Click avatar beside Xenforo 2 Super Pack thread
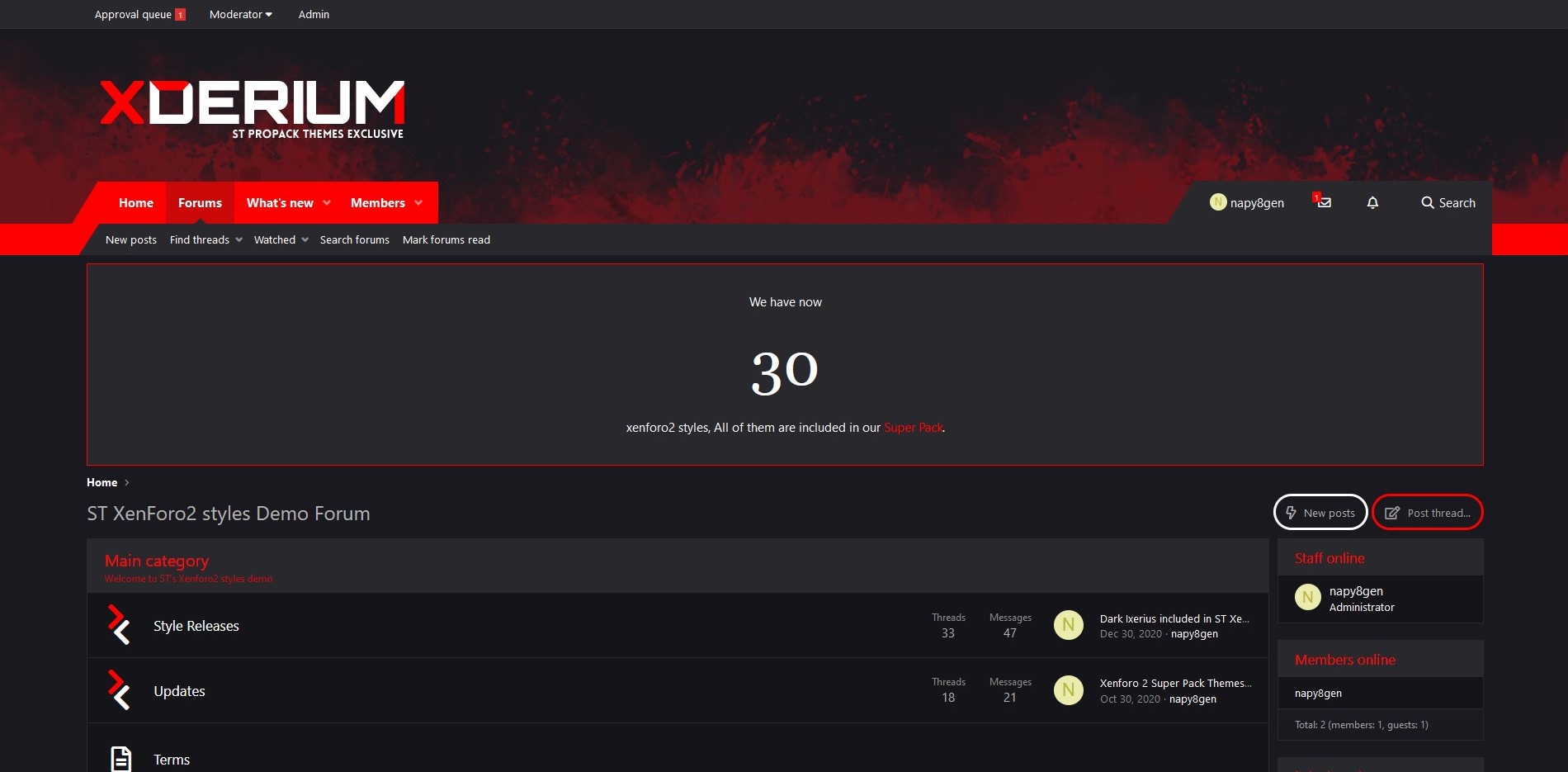This screenshot has width=1568, height=772. [1069, 690]
